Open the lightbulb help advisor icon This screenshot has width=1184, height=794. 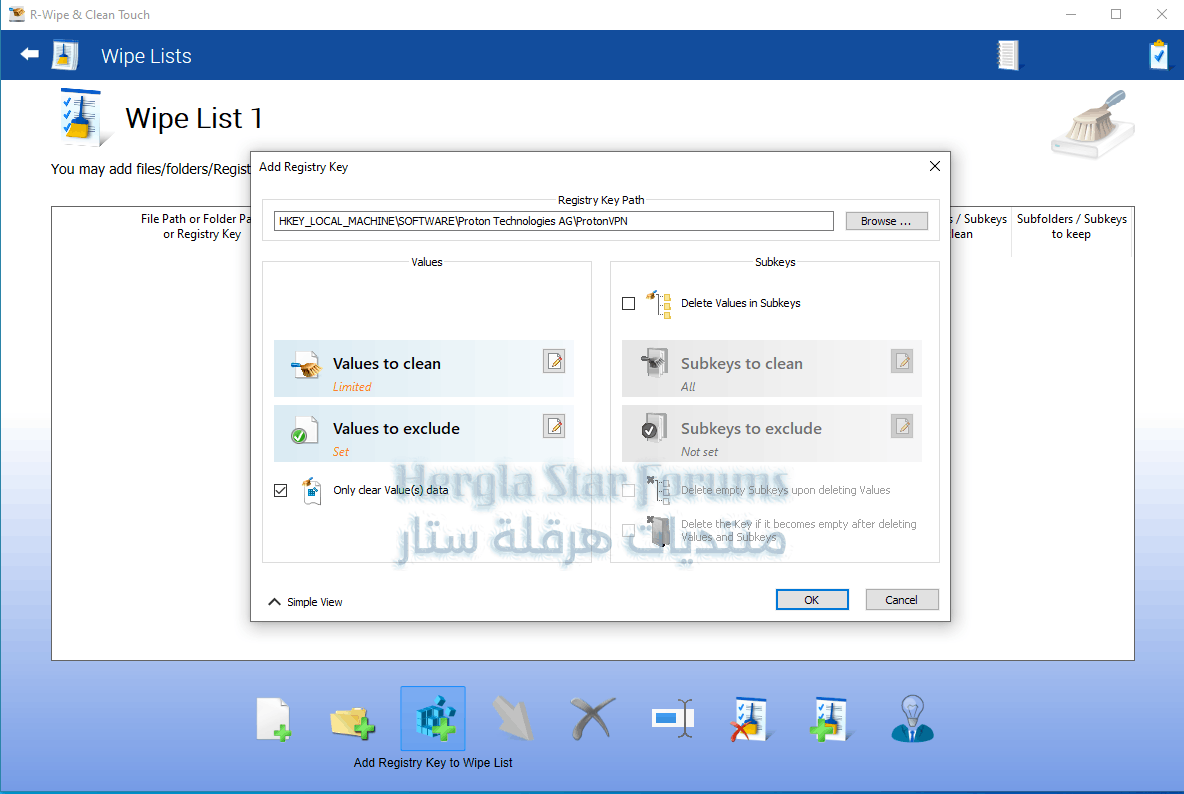pos(911,719)
